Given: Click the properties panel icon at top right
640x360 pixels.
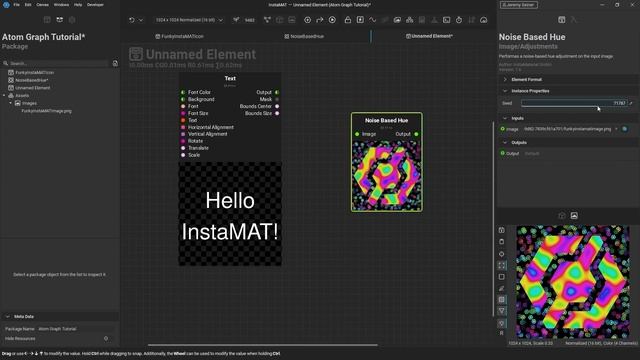Looking at the screenshot, I should [562, 20].
